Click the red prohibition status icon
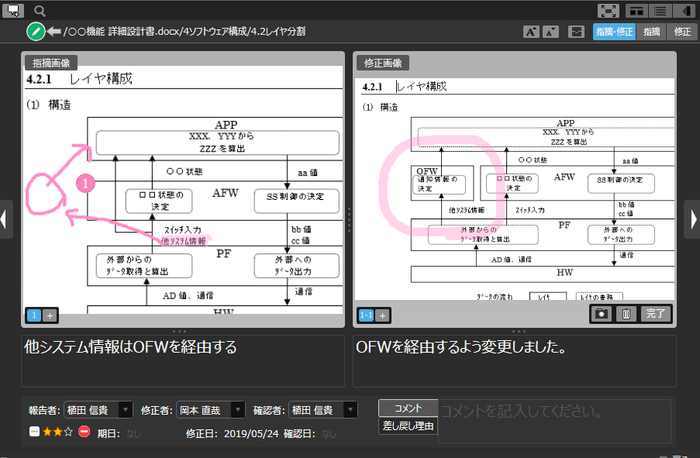 coord(83,432)
